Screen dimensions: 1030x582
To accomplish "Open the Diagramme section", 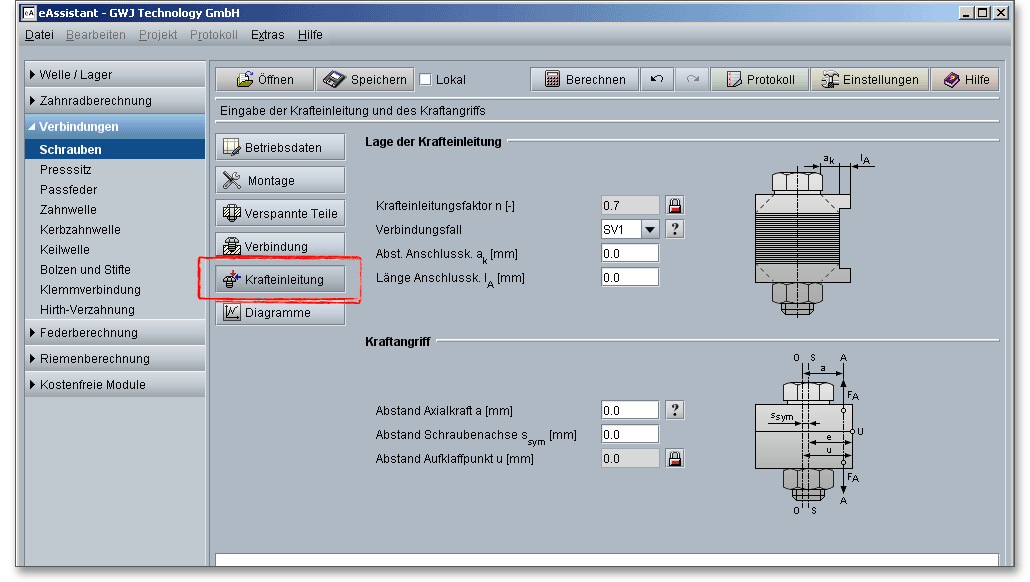I will (x=280, y=313).
